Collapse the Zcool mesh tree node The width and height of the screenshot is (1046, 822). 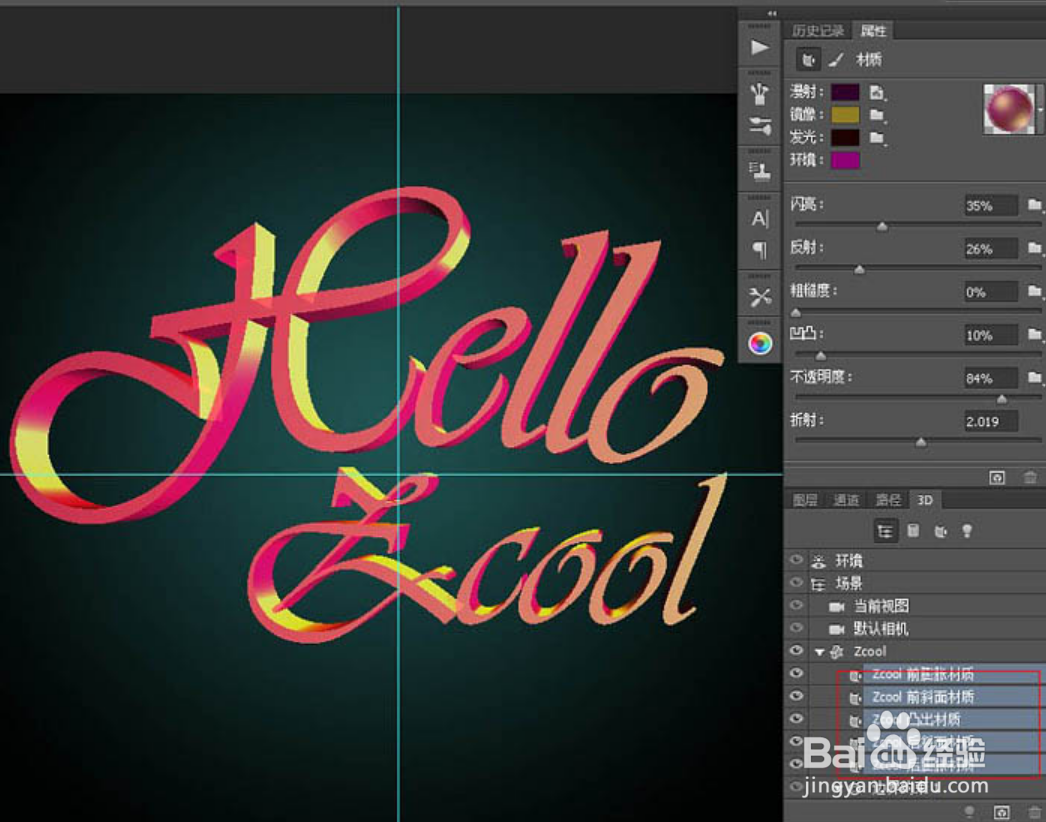coord(820,652)
